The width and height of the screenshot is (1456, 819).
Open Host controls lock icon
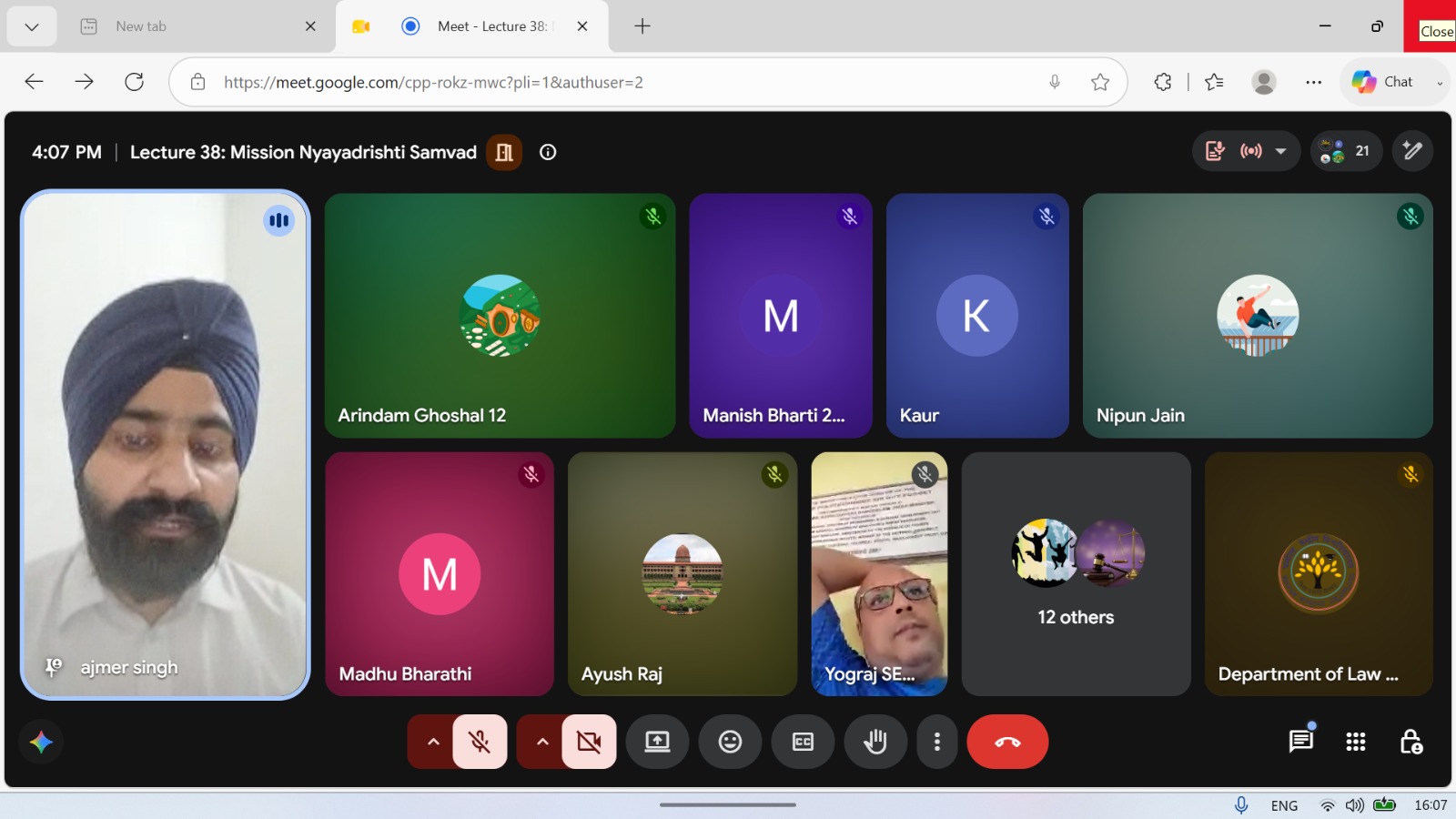click(x=1410, y=742)
